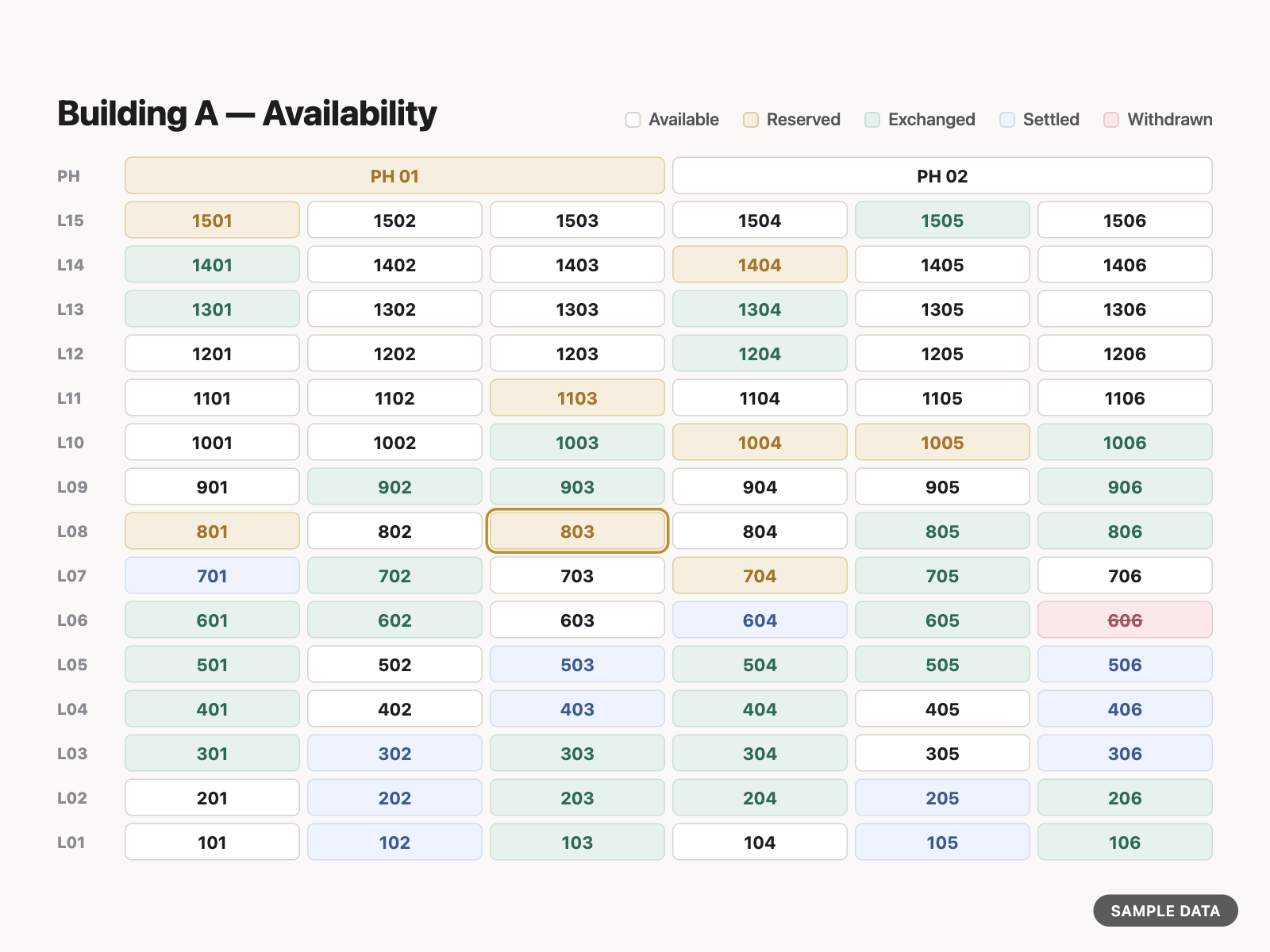Viewport: 1270px width, 952px height.
Task: Select available unit 305
Action: [942, 753]
